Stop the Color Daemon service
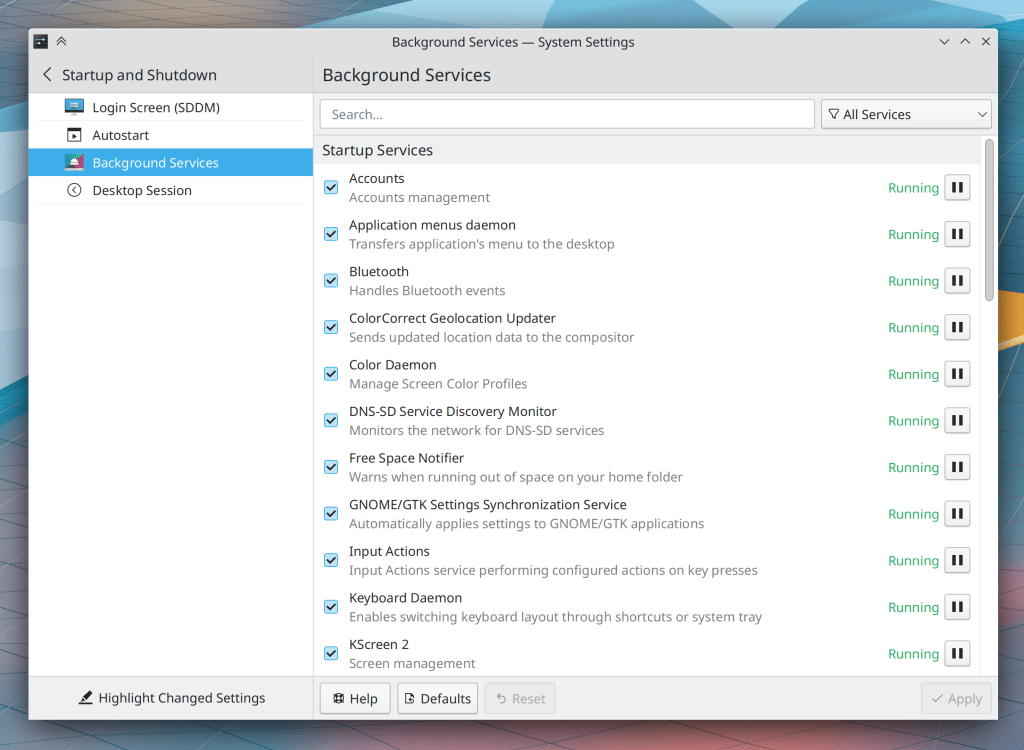The height and width of the screenshot is (750, 1024). tap(957, 374)
